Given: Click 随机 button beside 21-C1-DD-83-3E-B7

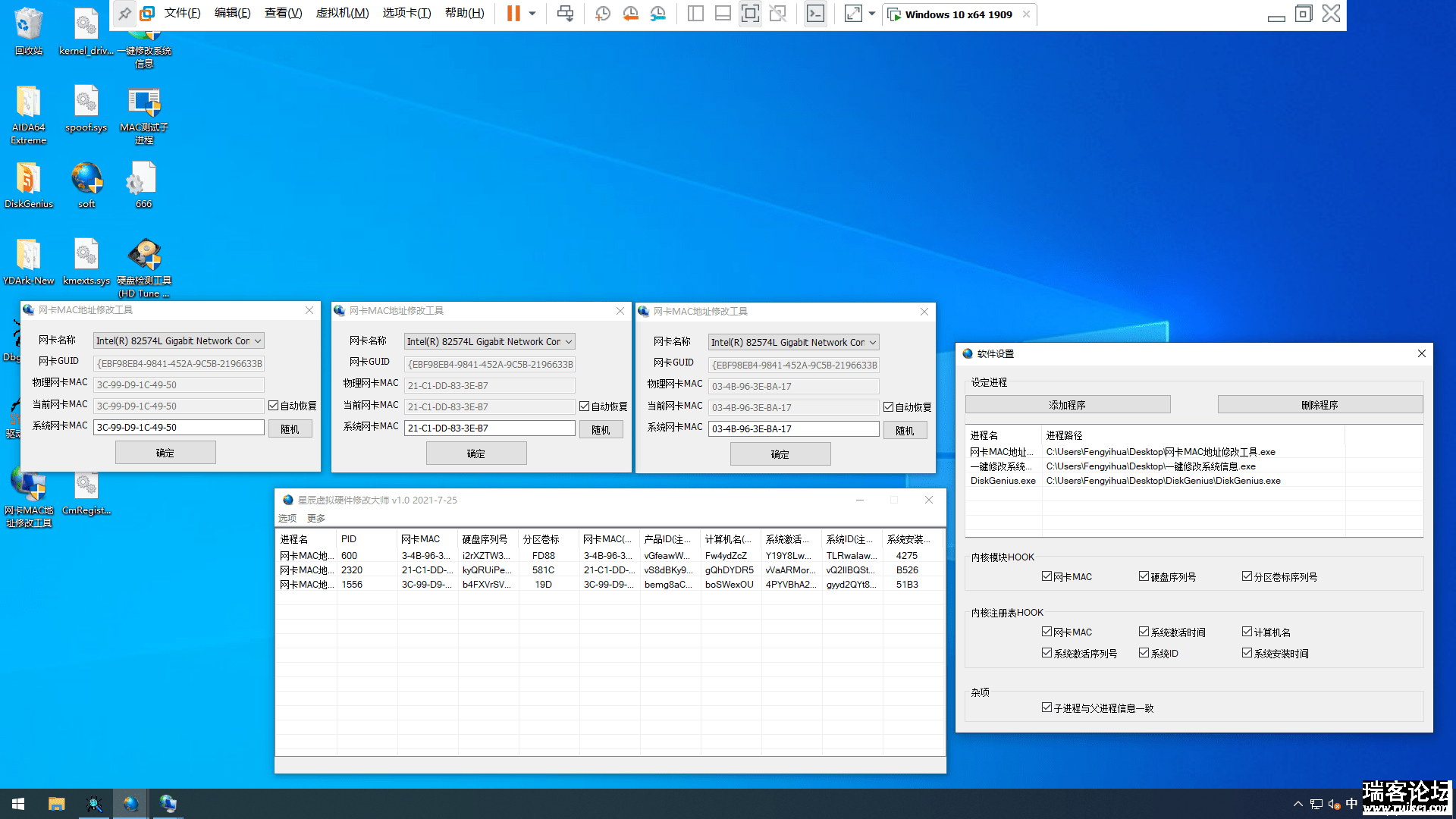Looking at the screenshot, I should coord(601,430).
